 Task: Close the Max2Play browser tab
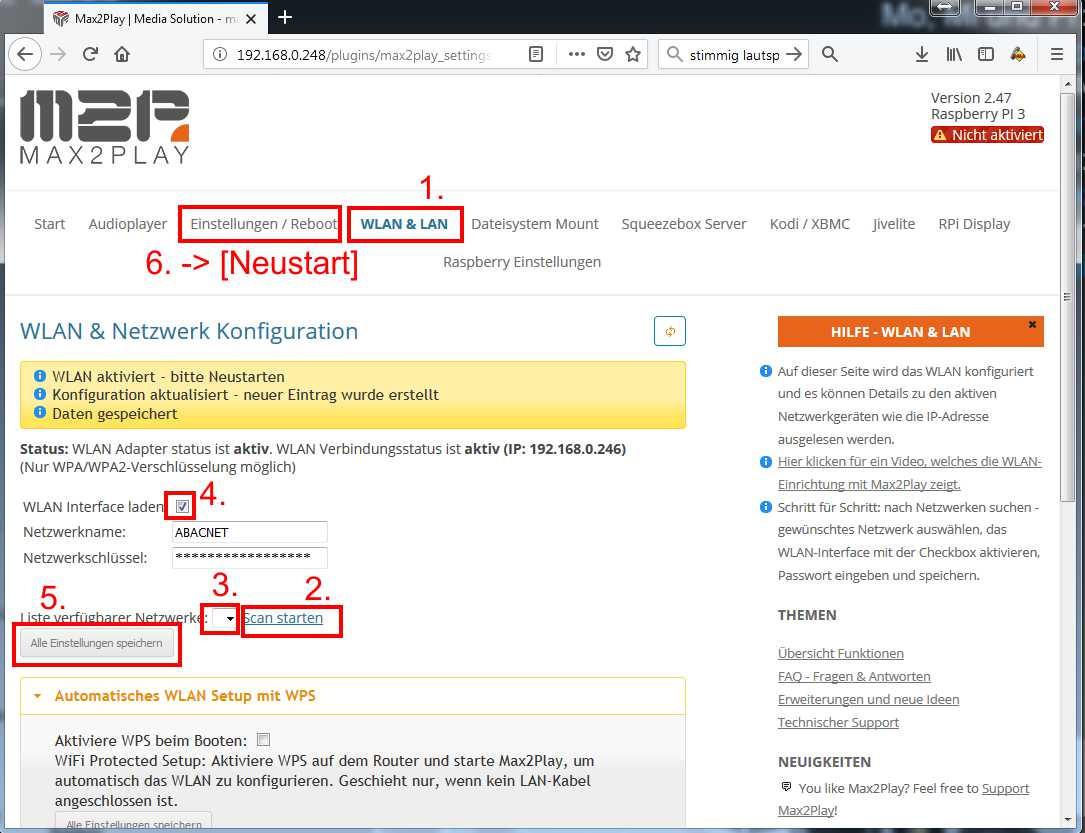[x=251, y=19]
